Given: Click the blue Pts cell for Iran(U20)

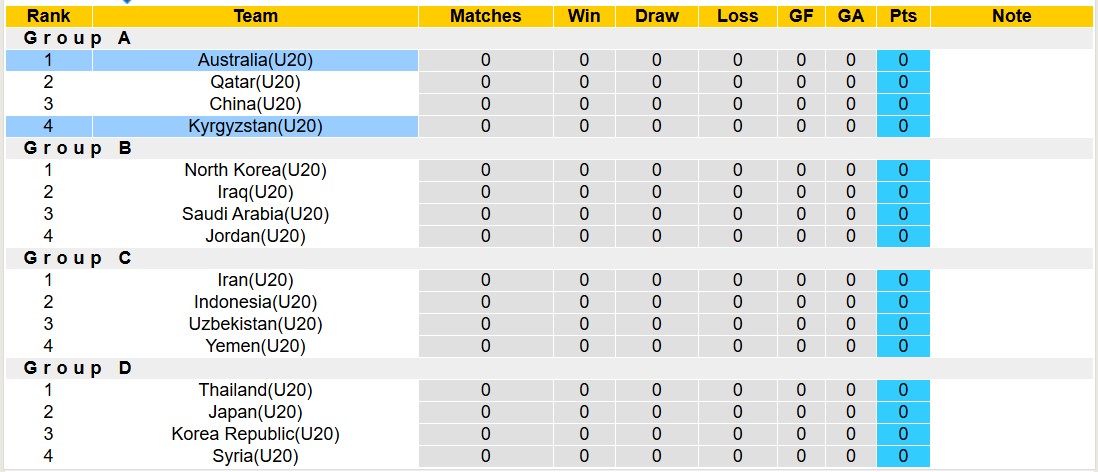Looking at the screenshot, I should click(903, 280).
